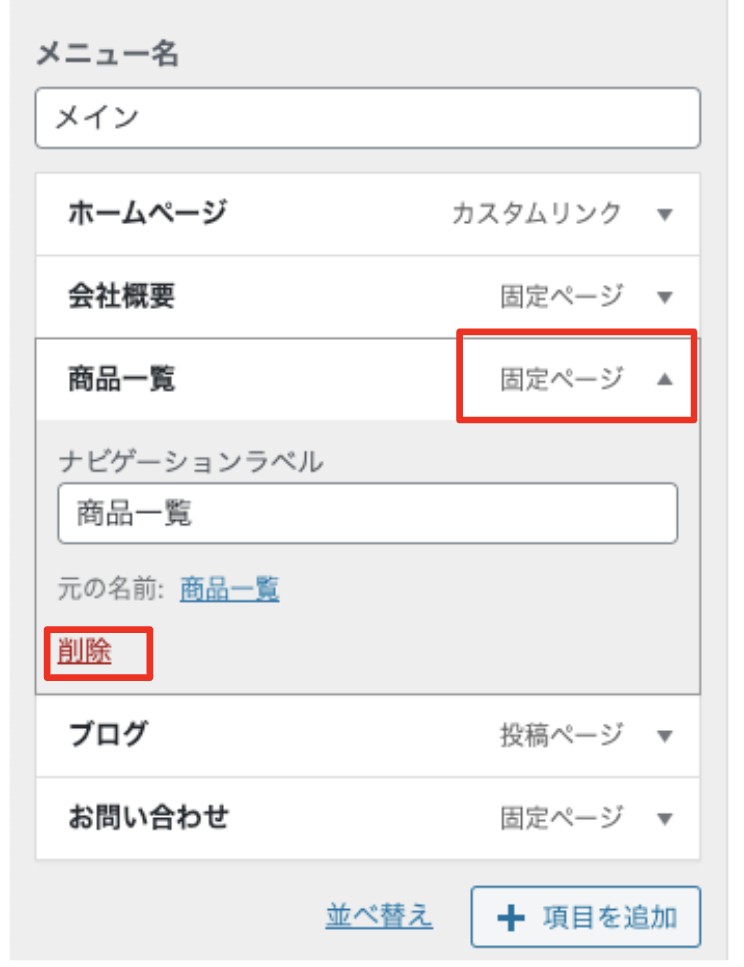Focus the ナビゲーションラベル input field

367,513
